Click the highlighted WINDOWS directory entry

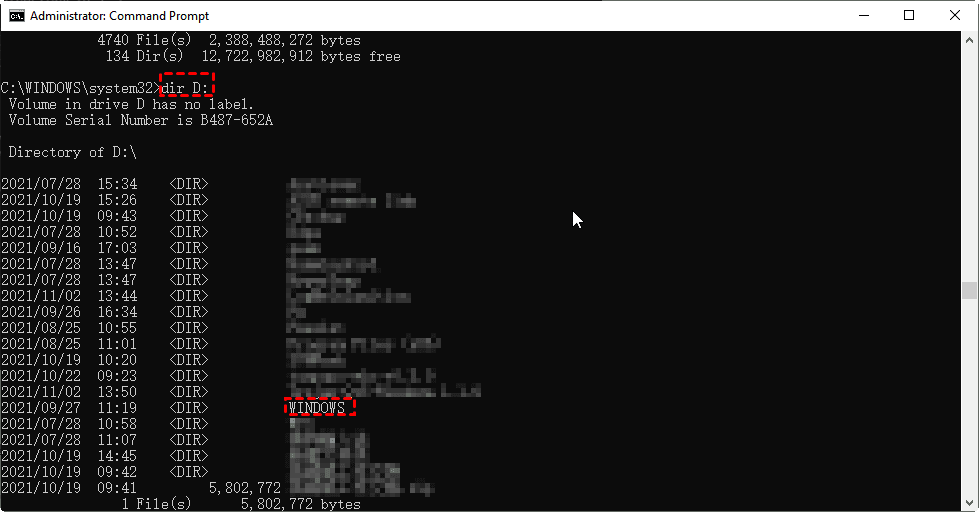click(x=320, y=407)
